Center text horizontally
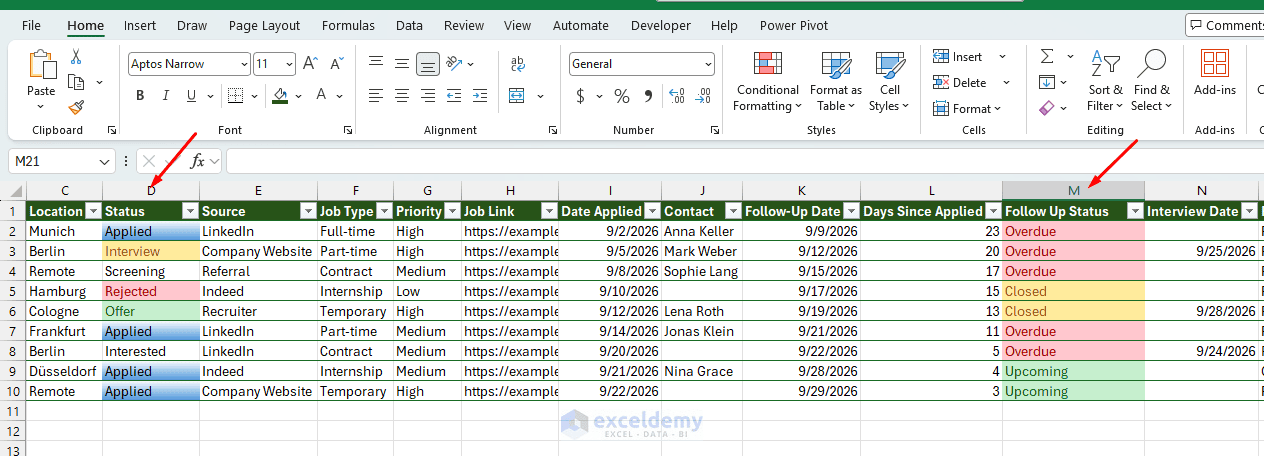Screen dimensions: 1264x456 [x=402, y=96]
